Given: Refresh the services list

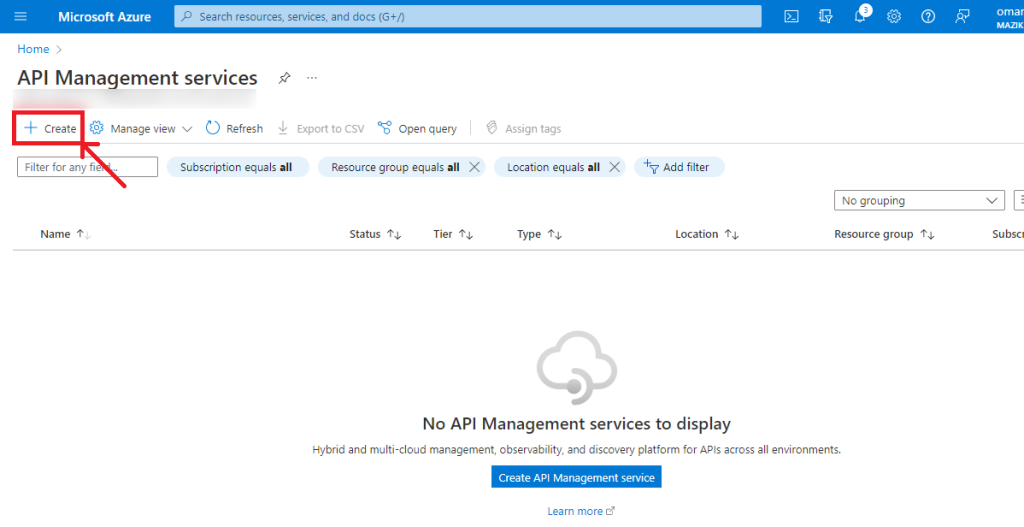Looking at the screenshot, I should point(234,129).
